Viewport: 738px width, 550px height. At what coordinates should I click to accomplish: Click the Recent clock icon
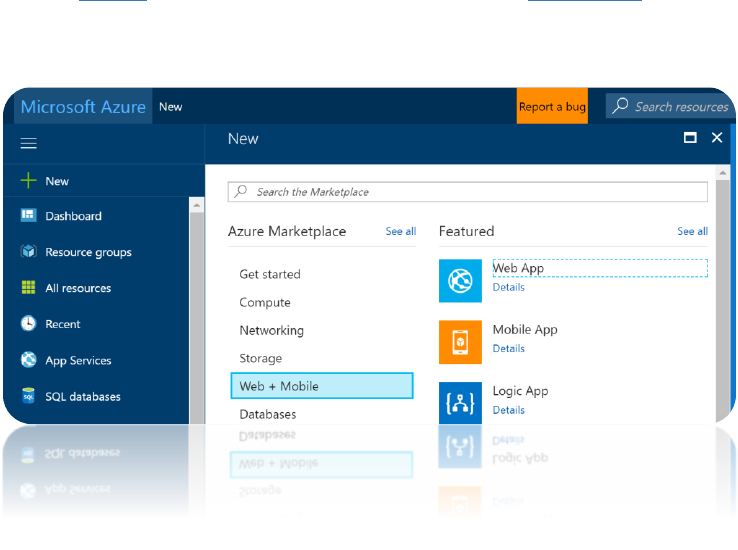pos(28,324)
